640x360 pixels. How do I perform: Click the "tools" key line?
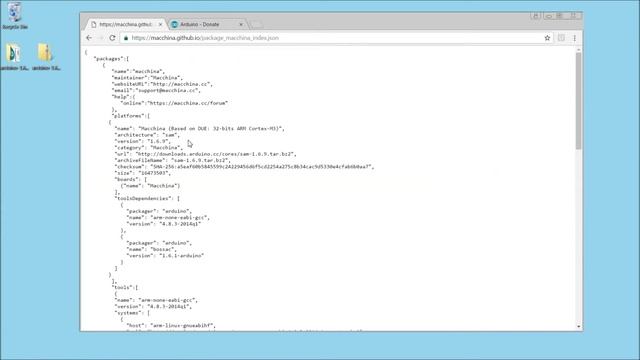coord(124,287)
